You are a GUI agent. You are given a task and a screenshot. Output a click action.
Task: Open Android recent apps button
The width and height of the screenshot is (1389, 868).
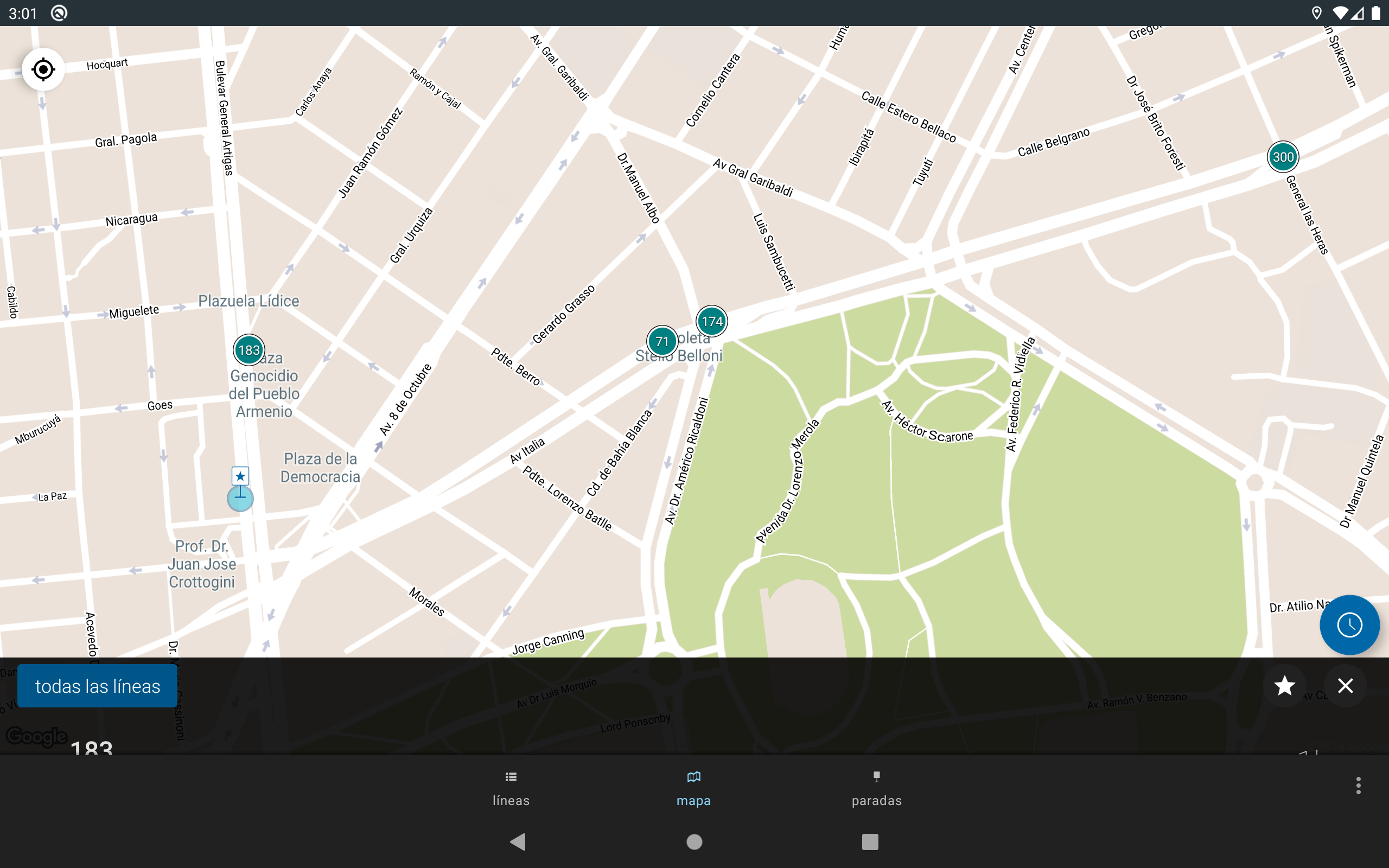870,841
